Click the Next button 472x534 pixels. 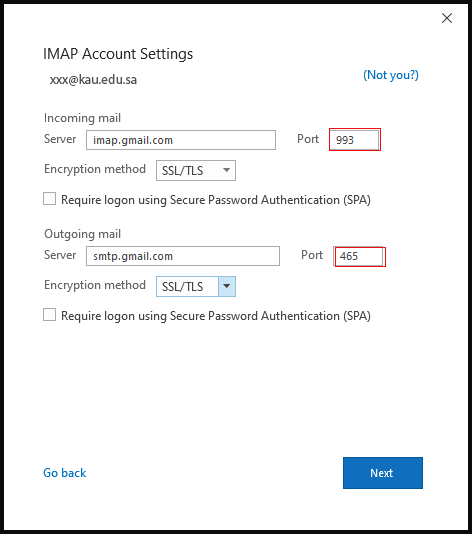(383, 473)
